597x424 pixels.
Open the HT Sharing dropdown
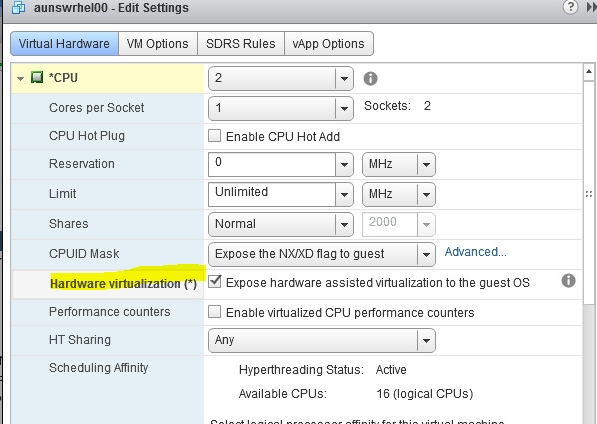click(x=322, y=340)
